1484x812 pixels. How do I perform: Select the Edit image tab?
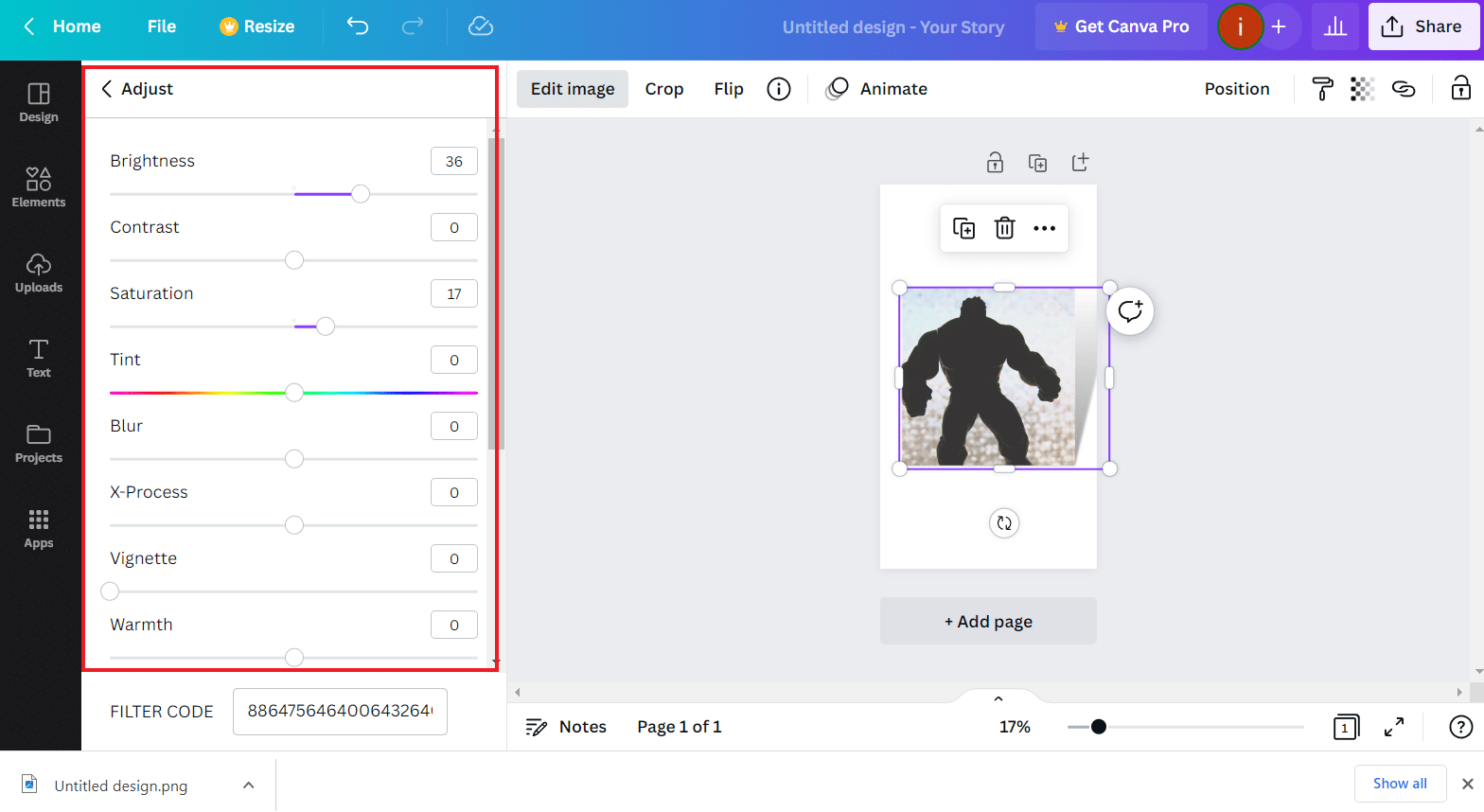tap(573, 89)
